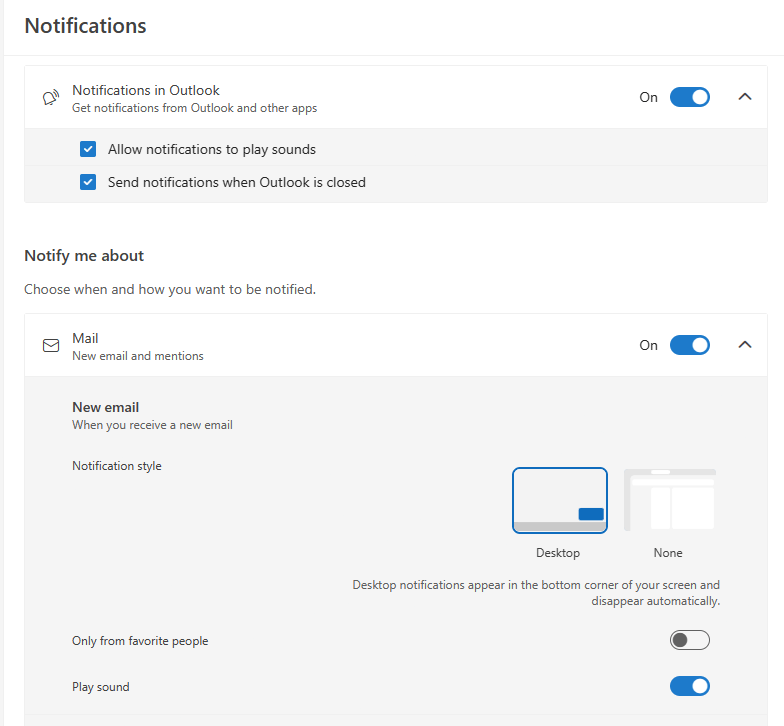Select the Desktop notification style thumbnail
This screenshot has width=784, height=726.
(x=560, y=500)
